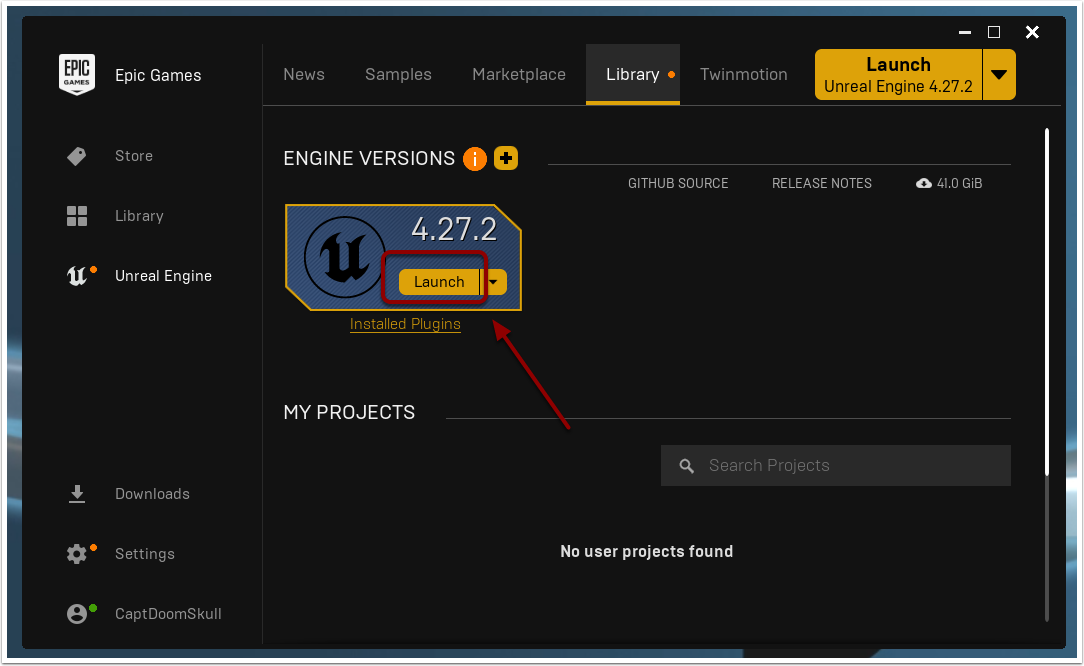The height and width of the screenshot is (666, 1084).
Task: Switch to the Samples tab
Action: [398, 75]
